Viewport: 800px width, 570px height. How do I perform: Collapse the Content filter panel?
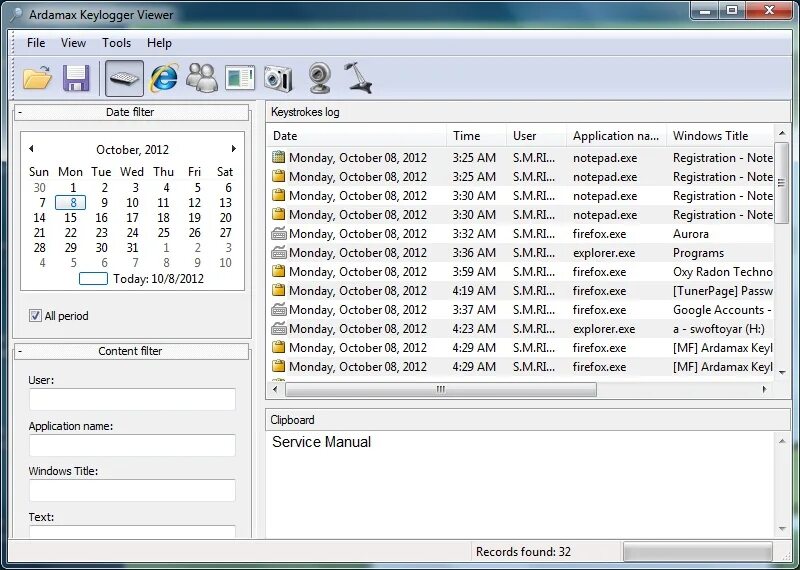pos(19,351)
